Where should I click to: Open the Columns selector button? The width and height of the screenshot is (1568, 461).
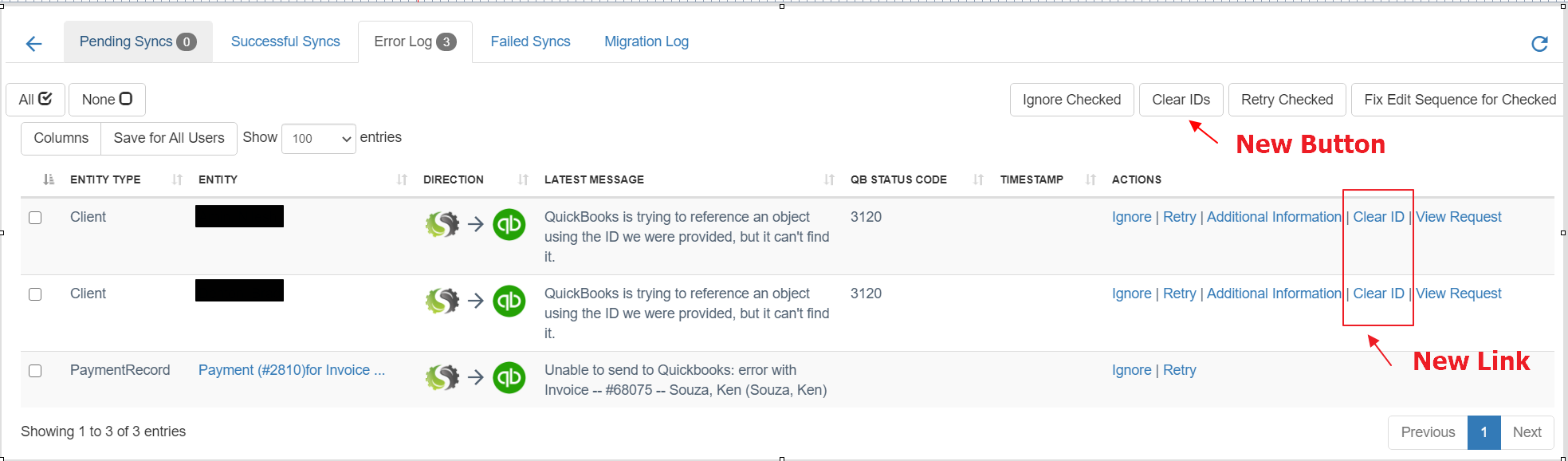(x=61, y=138)
